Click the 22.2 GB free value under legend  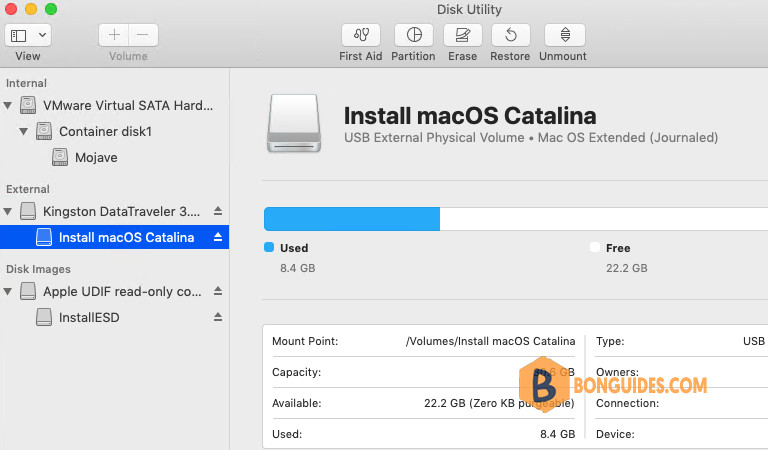coord(627,268)
